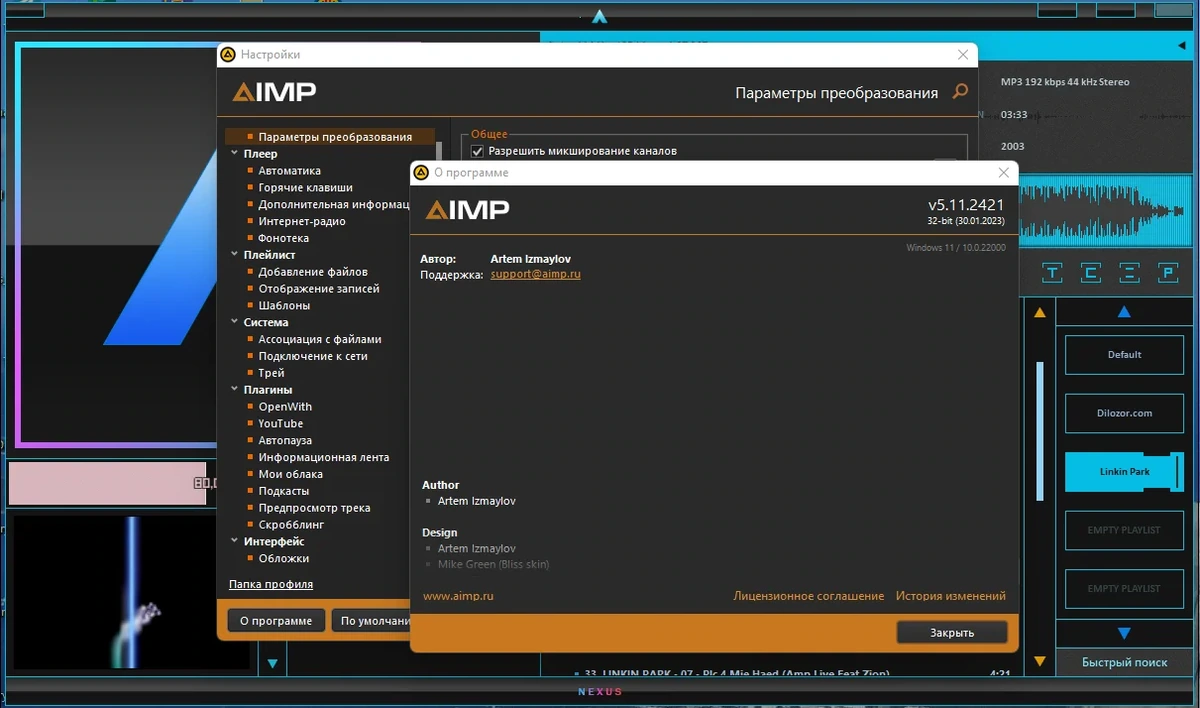Viewport: 1200px width, 708px height.
Task: Open the Добавление файлов settings page
Action: (313, 272)
